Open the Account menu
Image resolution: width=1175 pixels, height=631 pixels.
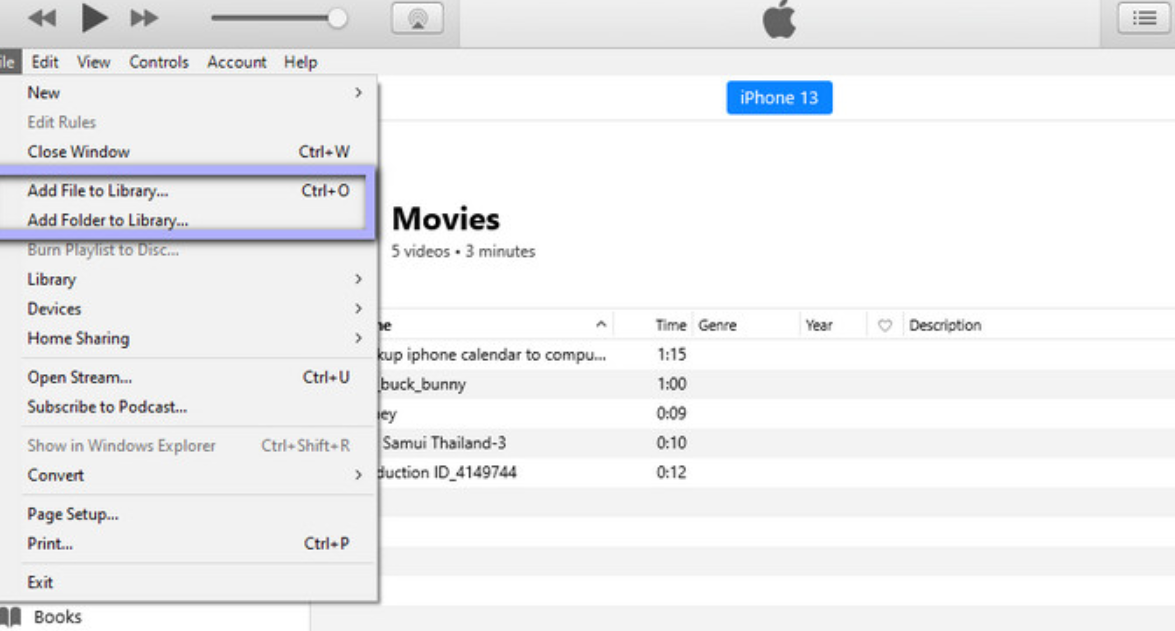pyautogui.click(x=237, y=62)
